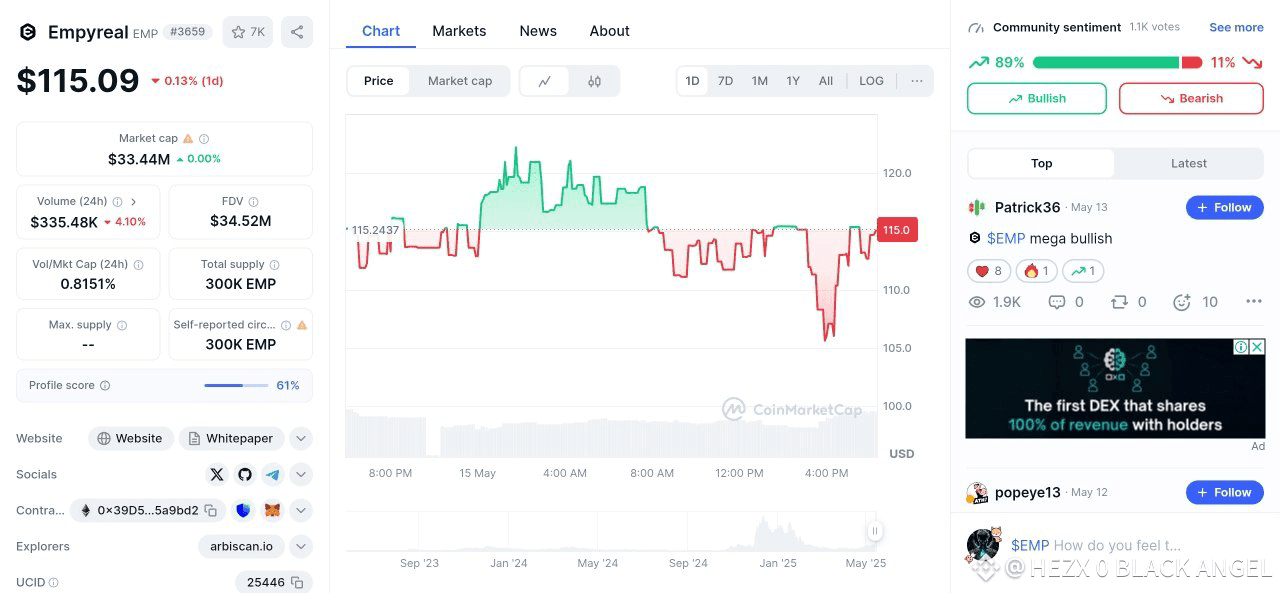
Task: Click the blue shield security icon
Action: pos(243,511)
